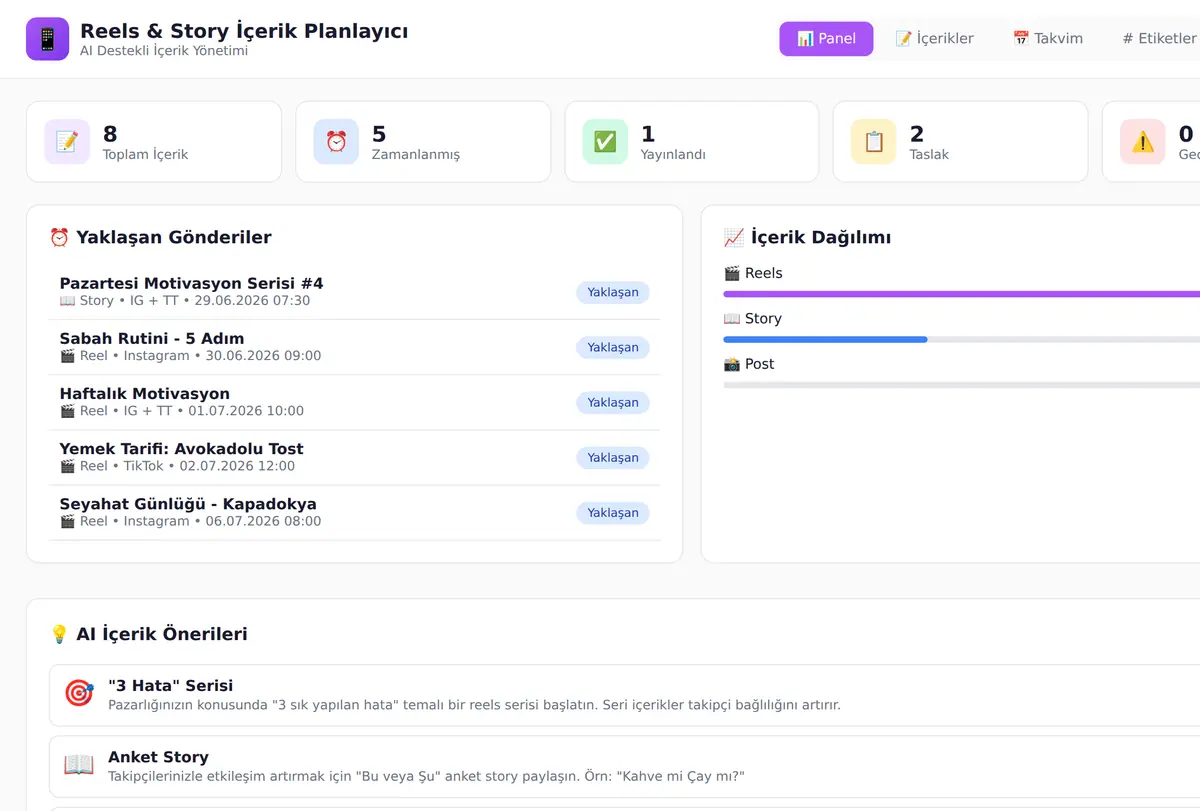Click the alarm clock icon on Zamanlanmış card
Screen dimensions: 1200x811
336,142
